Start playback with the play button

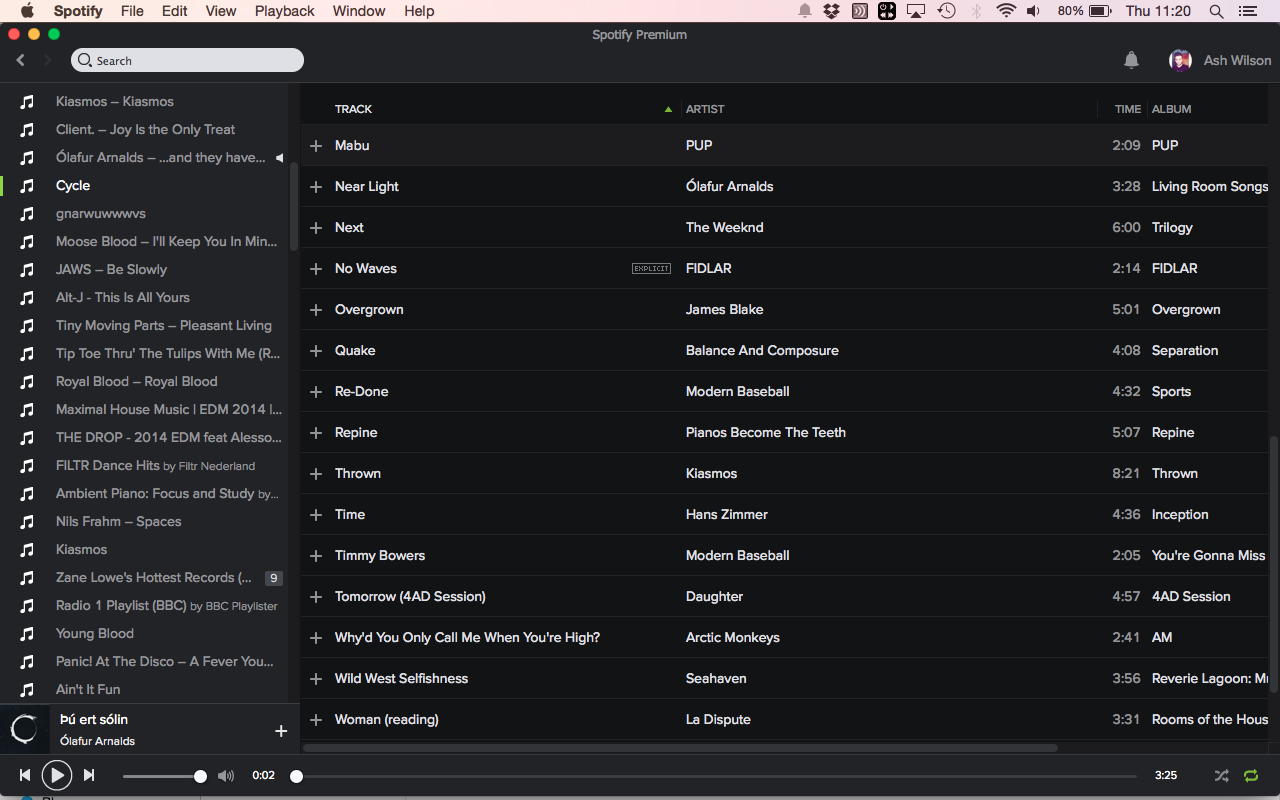(56, 775)
